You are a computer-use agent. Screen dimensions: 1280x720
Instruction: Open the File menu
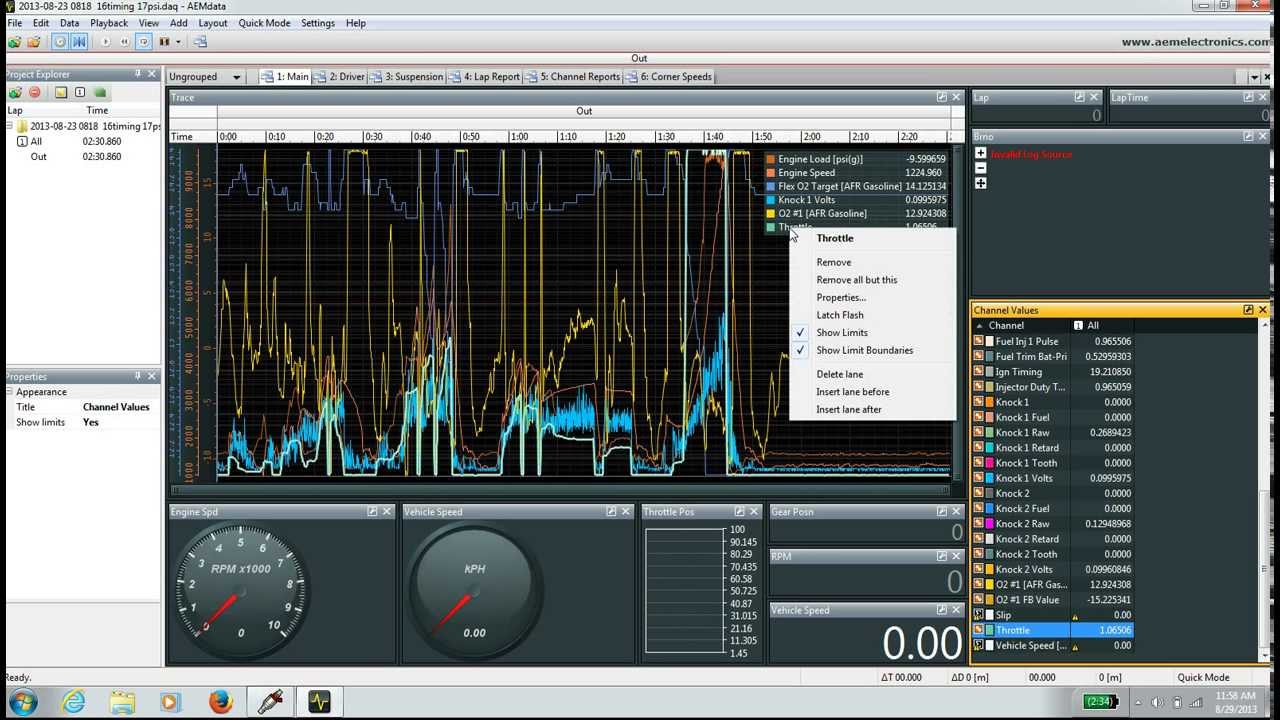coord(15,23)
